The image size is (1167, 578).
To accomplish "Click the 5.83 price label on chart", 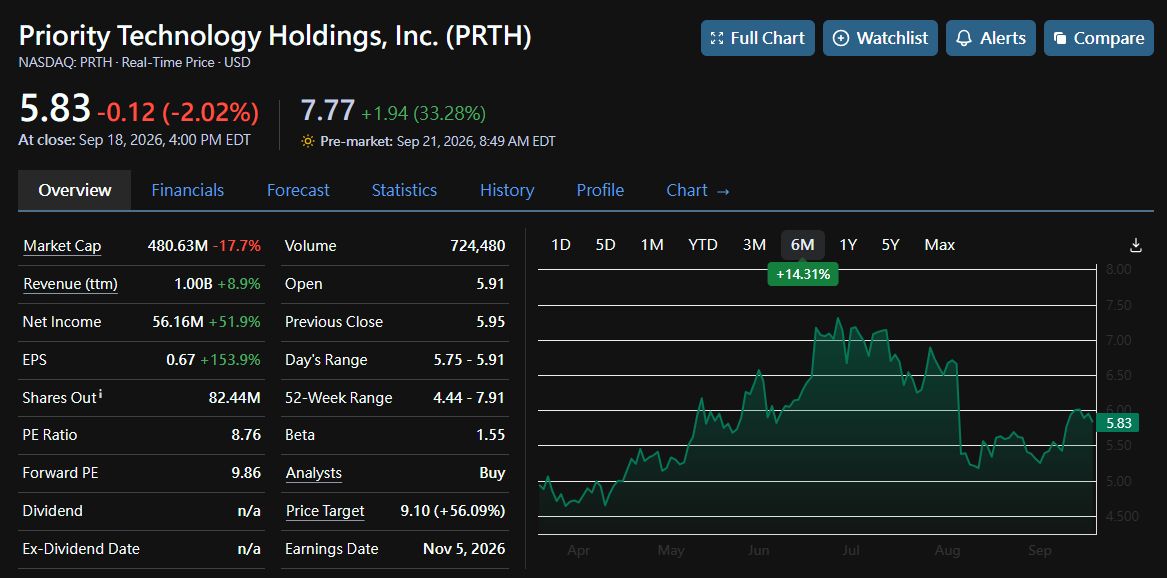I will tap(1119, 423).
